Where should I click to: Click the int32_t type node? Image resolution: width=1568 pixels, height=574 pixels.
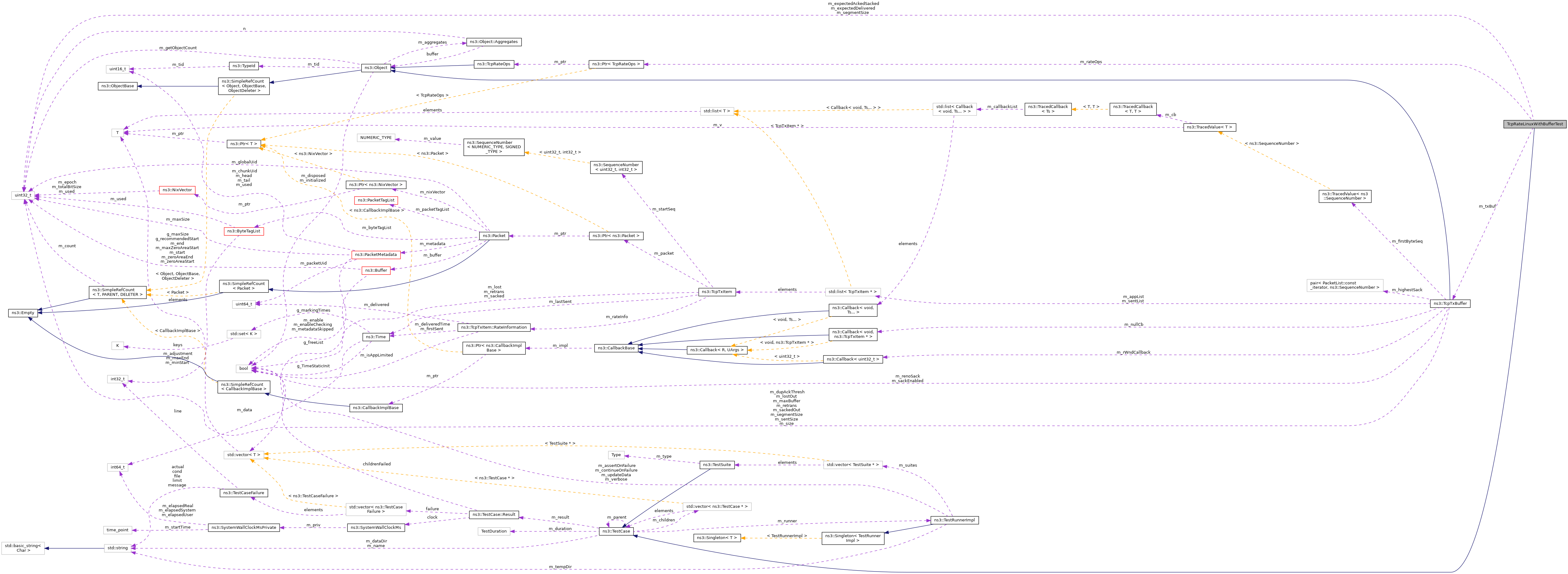[118, 379]
